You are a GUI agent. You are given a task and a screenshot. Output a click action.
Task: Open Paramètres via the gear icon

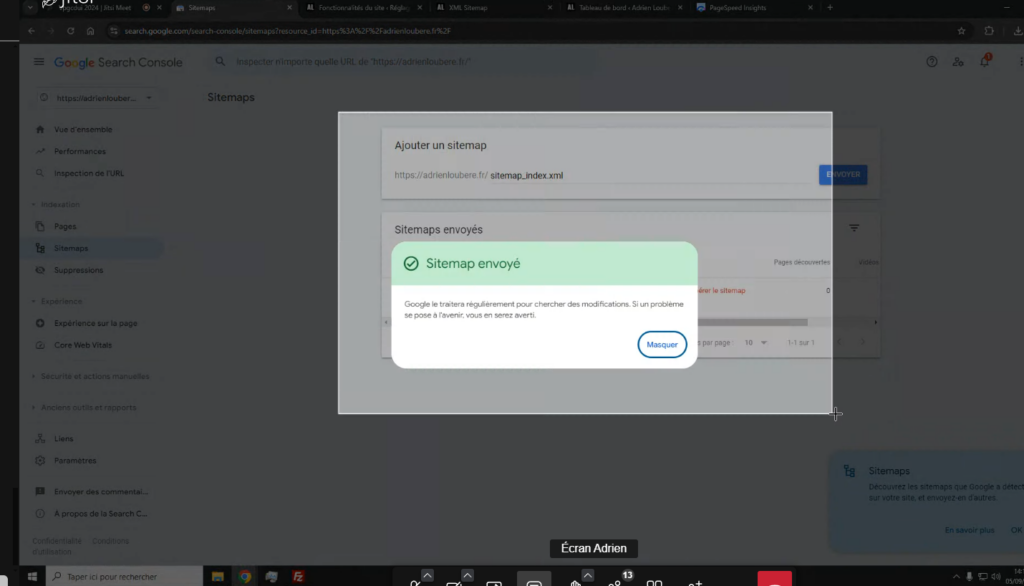[40, 461]
